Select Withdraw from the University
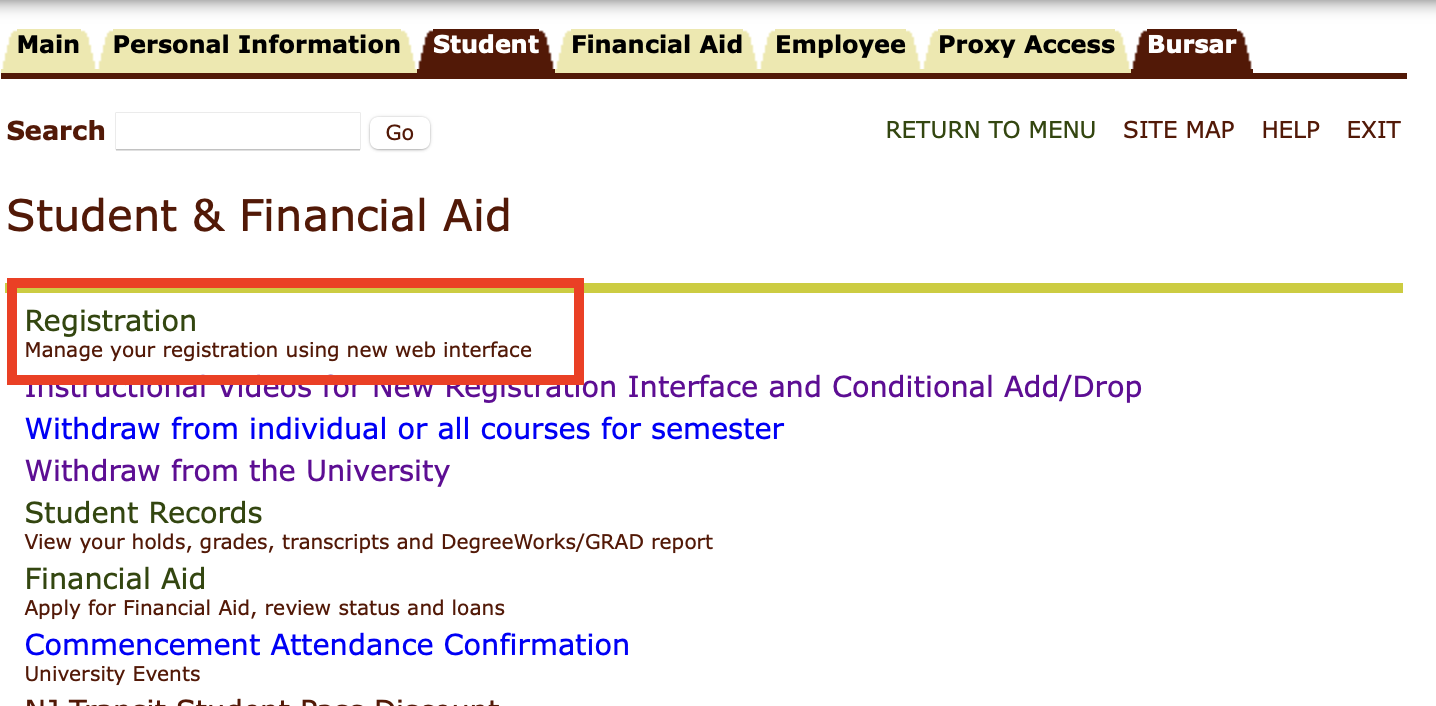Screen dimensions: 1436x706 (237, 470)
